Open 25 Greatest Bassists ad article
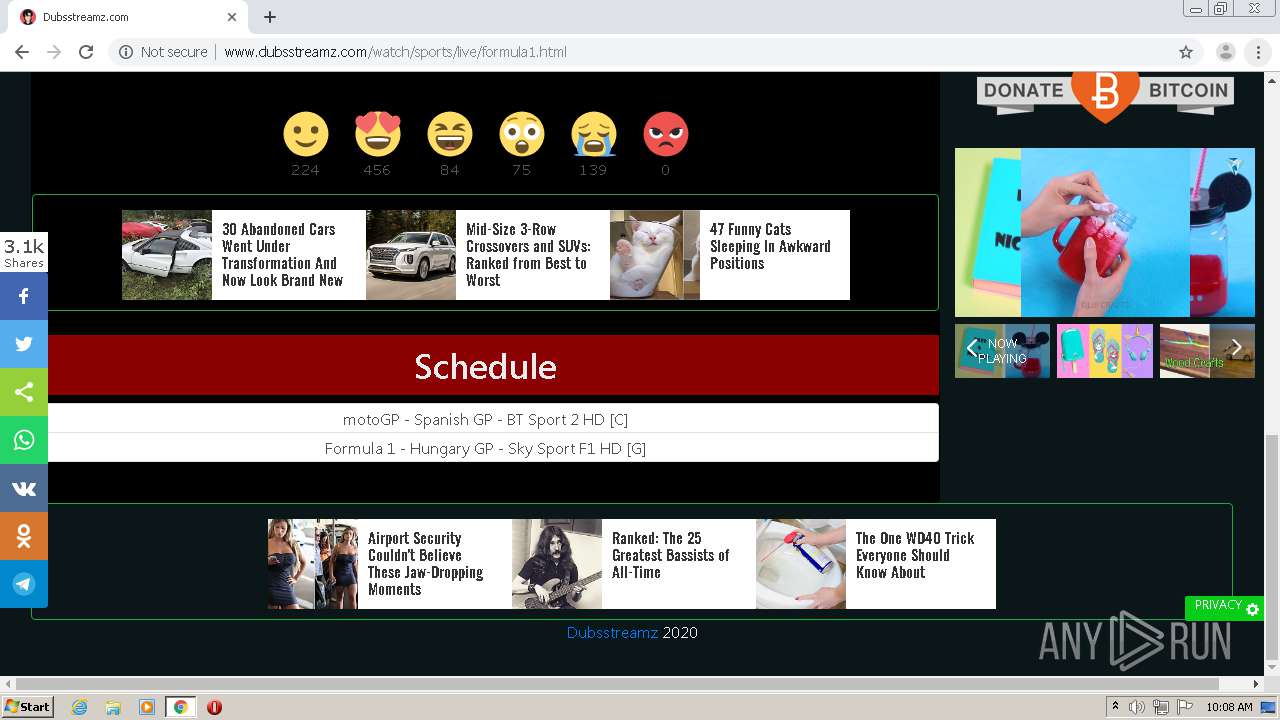The height and width of the screenshot is (720, 1280). (x=634, y=564)
